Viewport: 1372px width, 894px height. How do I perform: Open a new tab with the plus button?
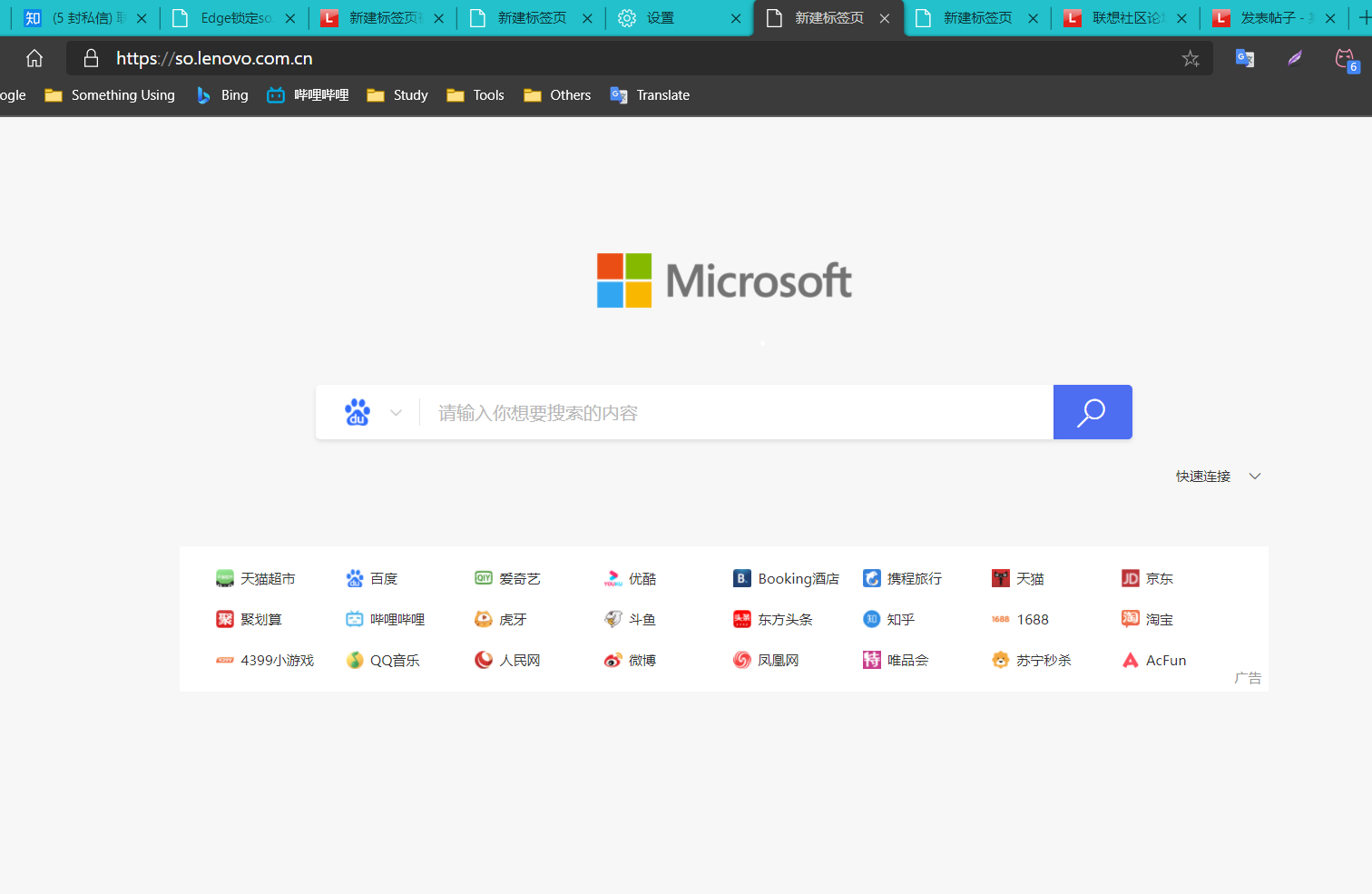click(1364, 18)
